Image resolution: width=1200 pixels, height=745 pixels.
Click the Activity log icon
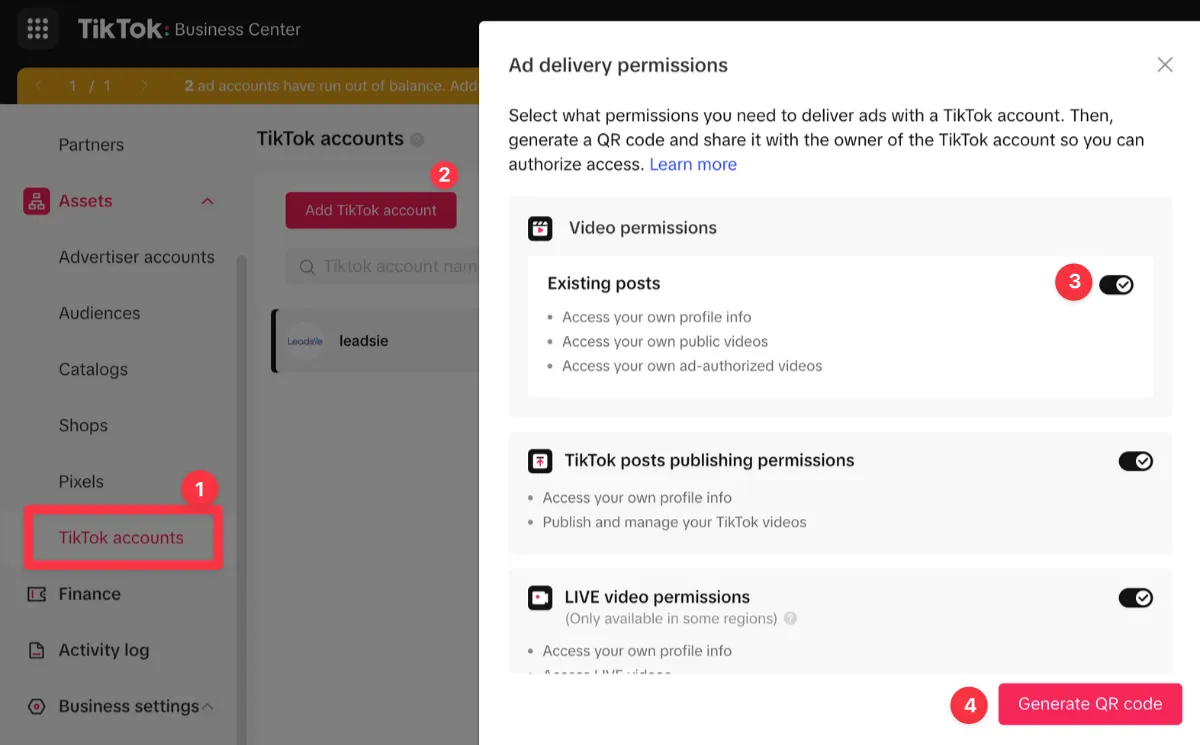34,649
